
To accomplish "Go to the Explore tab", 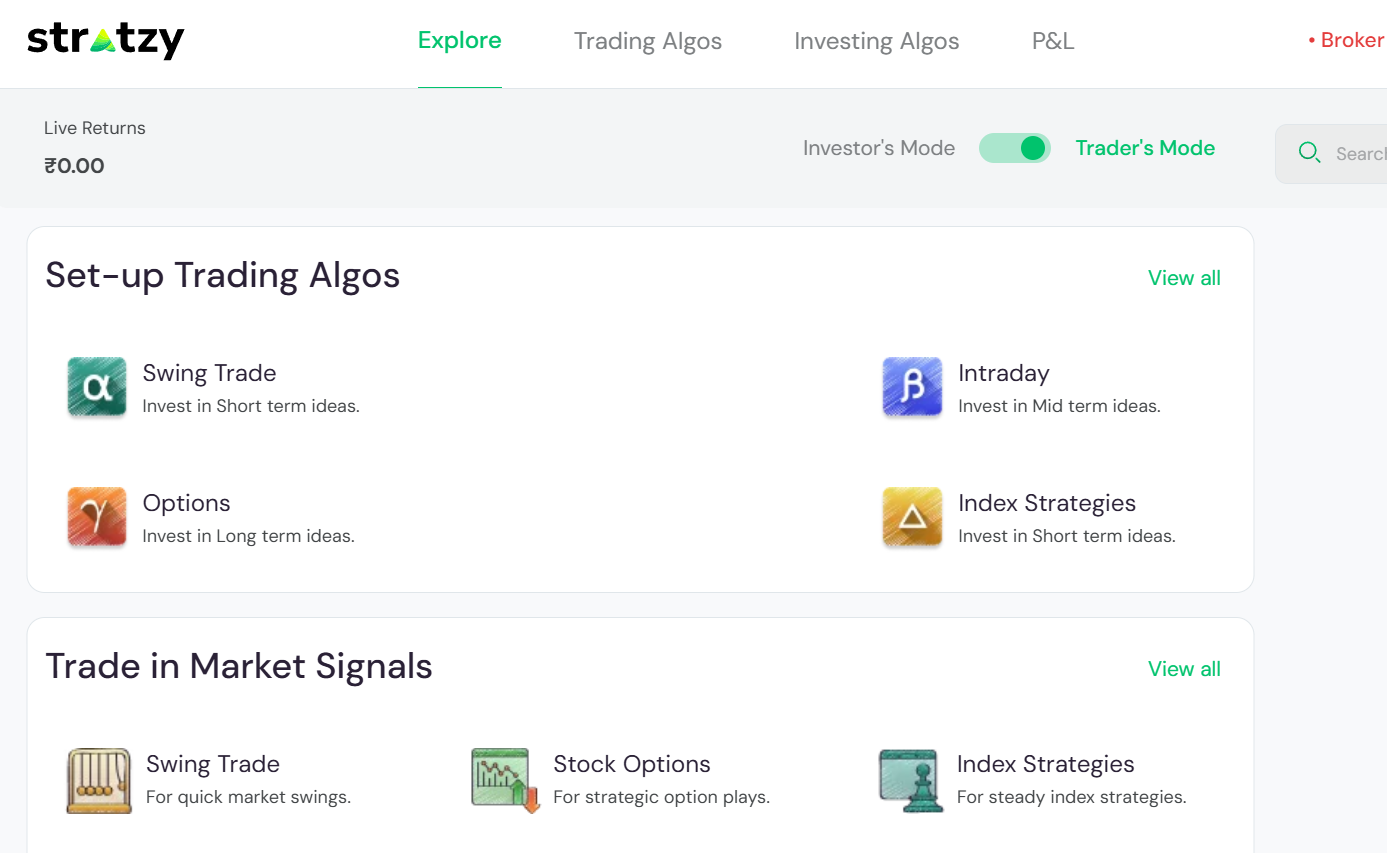I will [459, 41].
